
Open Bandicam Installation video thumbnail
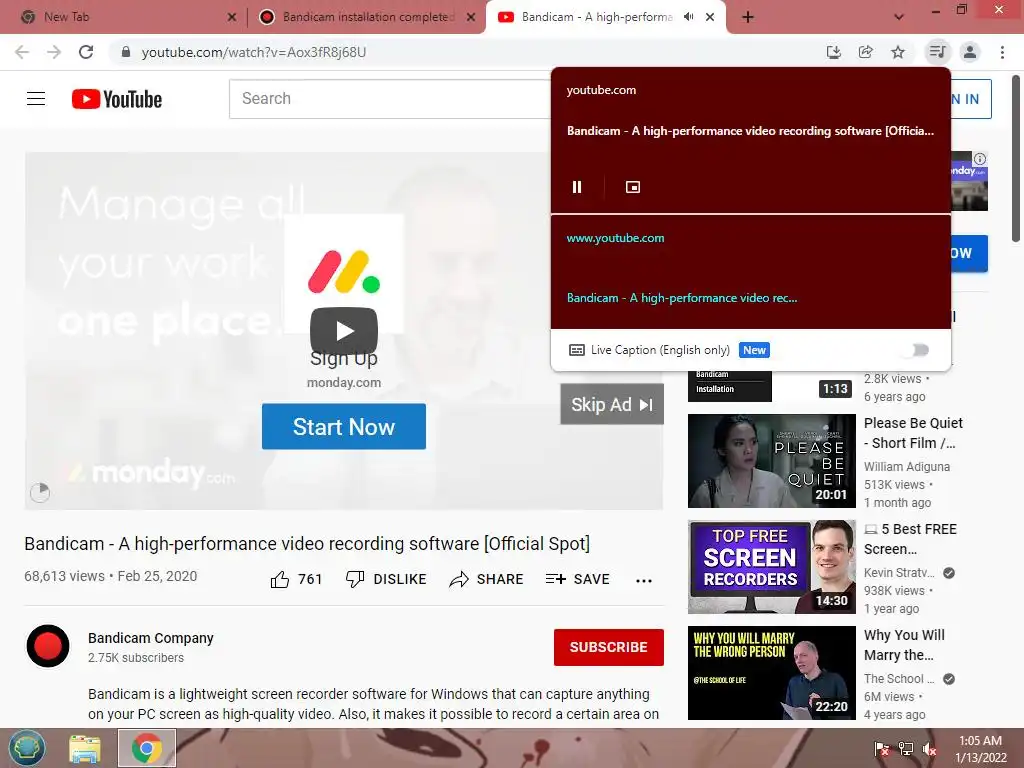pos(771,386)
